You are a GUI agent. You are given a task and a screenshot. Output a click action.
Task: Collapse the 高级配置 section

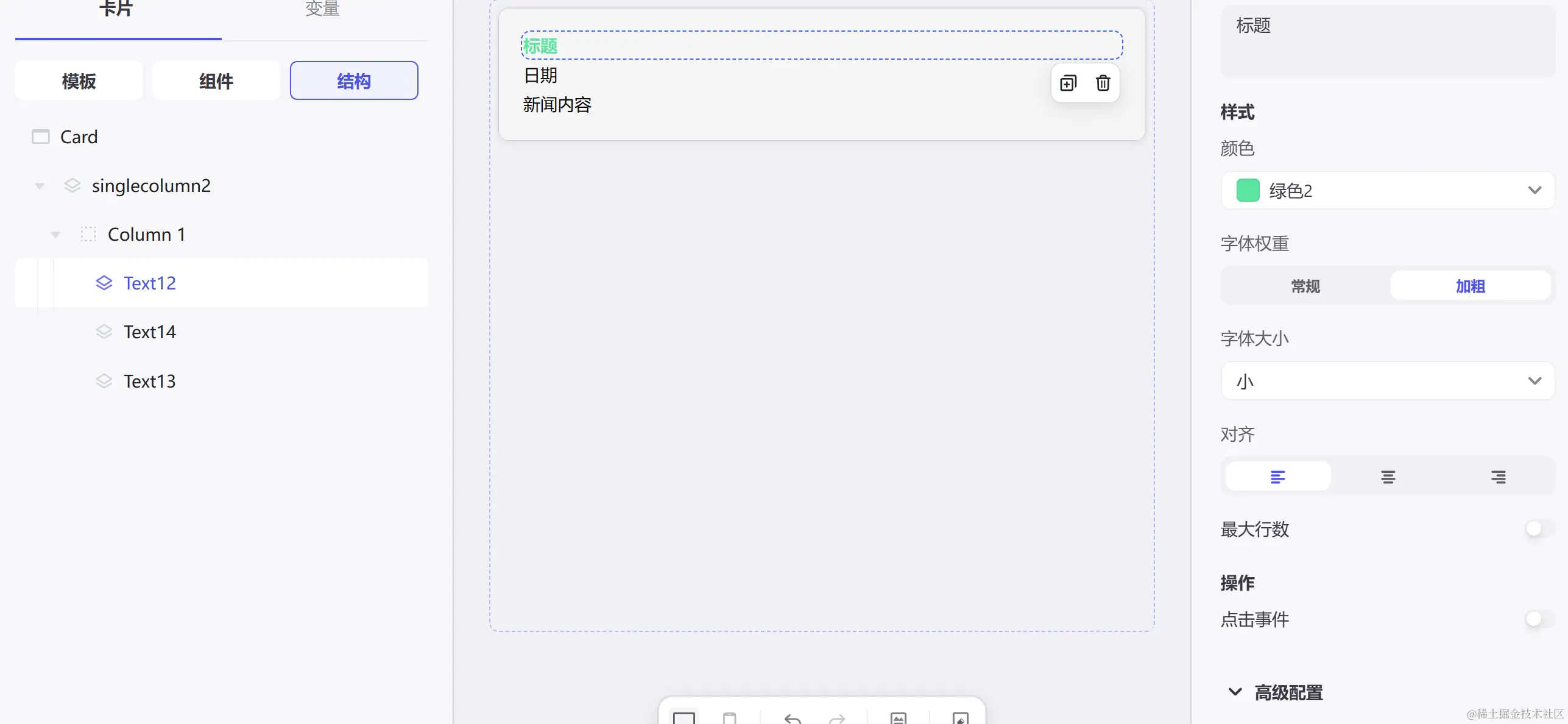(1235, 692)
